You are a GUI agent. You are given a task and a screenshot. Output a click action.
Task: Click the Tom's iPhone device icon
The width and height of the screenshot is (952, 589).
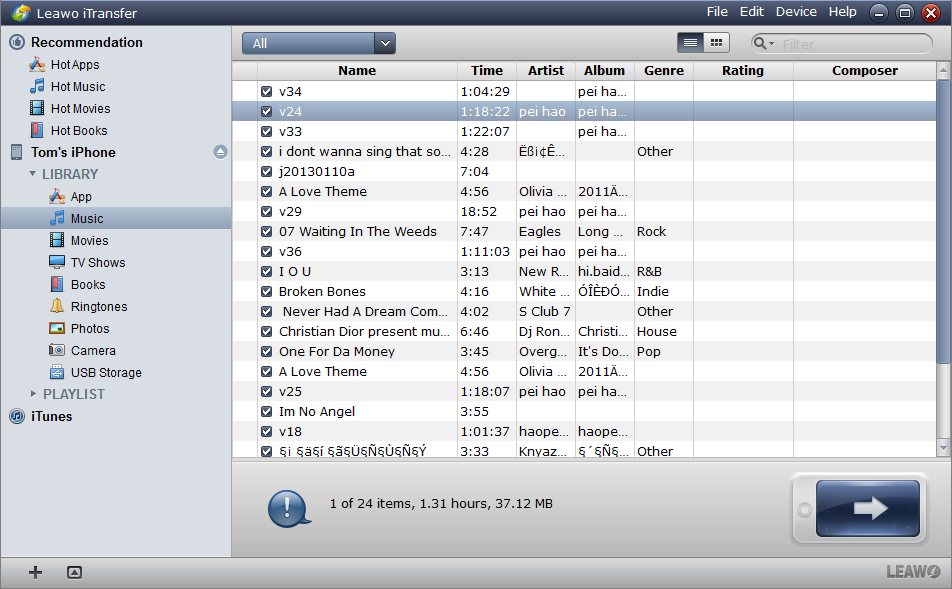[x=16, y=152]
